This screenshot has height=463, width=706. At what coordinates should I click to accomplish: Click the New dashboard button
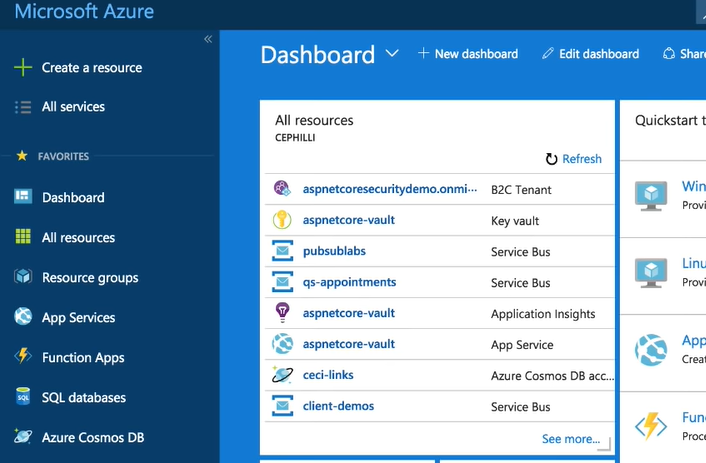(468, 54)
